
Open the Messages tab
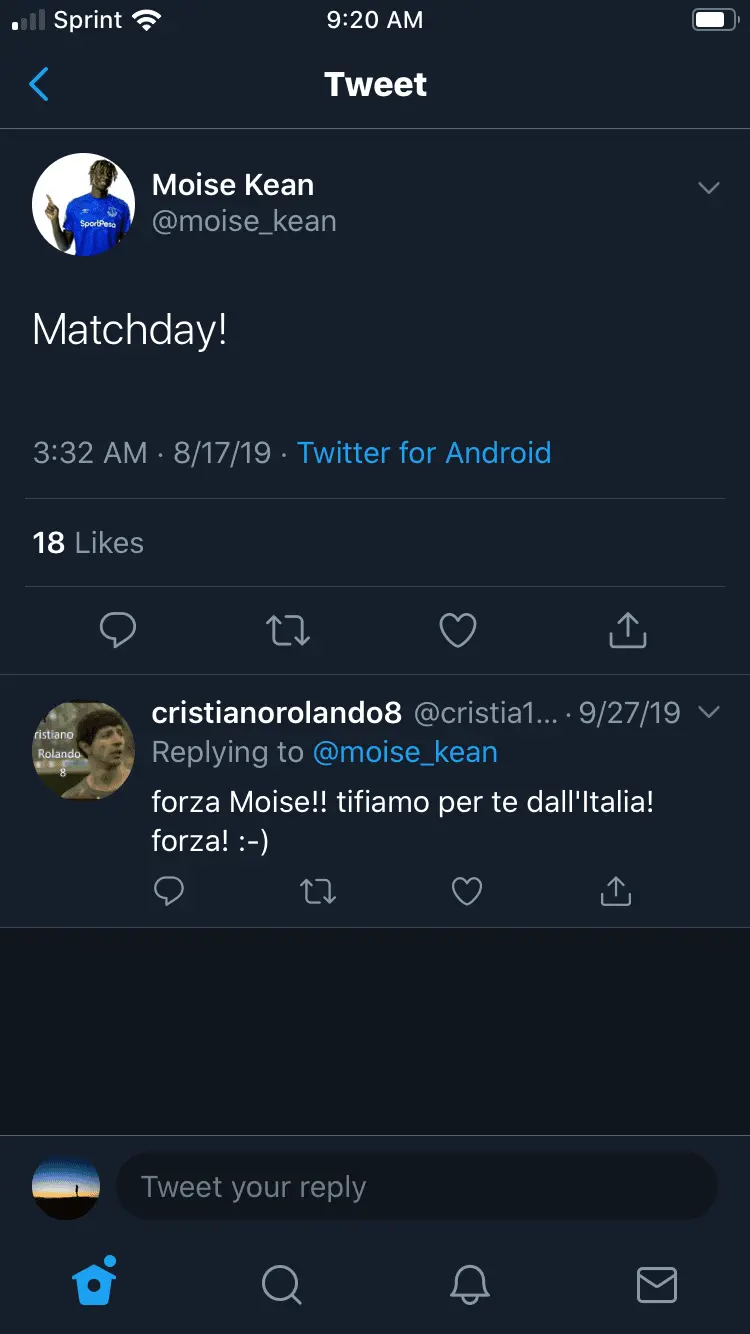(x=657, y=1284)
